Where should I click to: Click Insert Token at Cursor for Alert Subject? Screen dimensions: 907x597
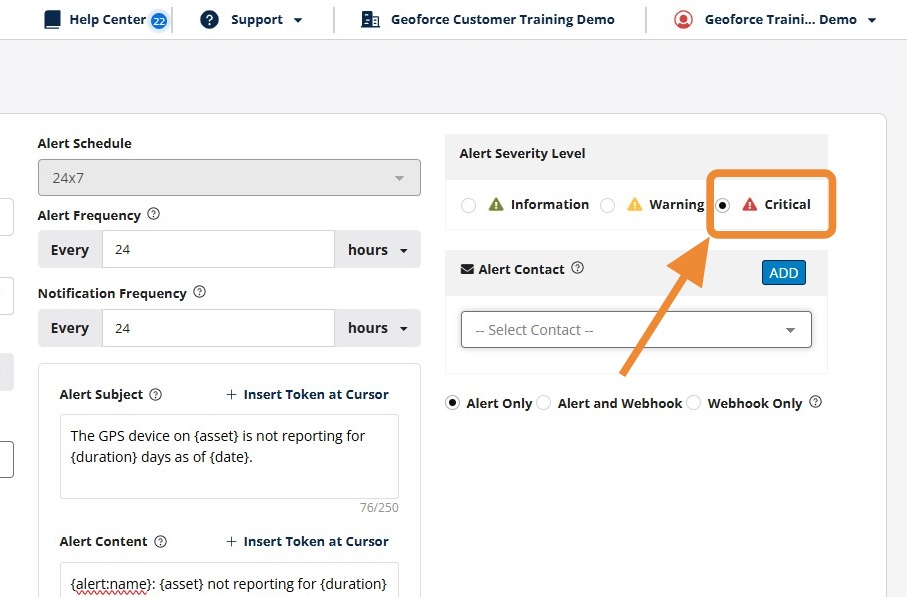[307, 395]
